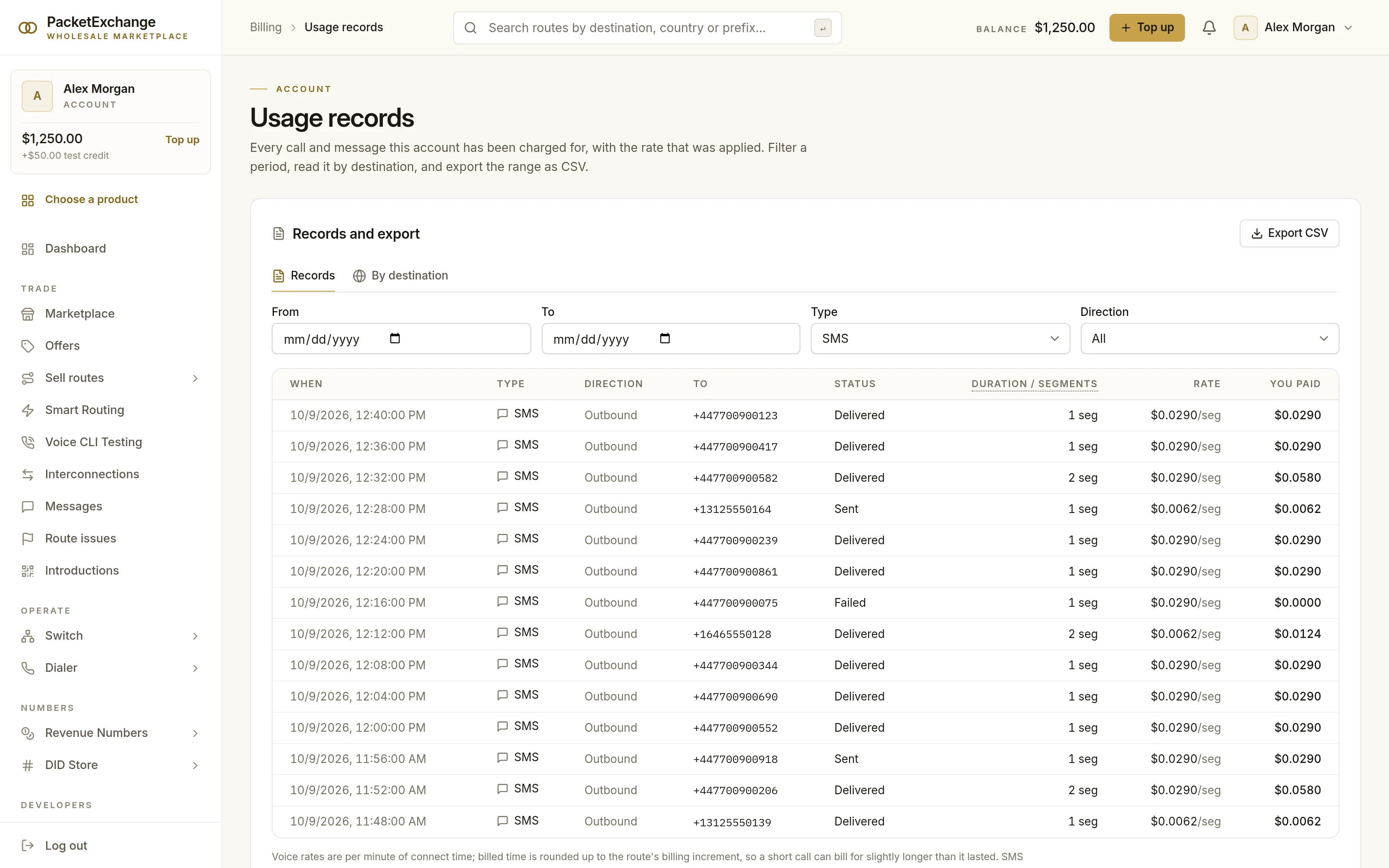Expand the Switch submenu
Screen dimensions: 1389x868
click(x=195, y=636)
